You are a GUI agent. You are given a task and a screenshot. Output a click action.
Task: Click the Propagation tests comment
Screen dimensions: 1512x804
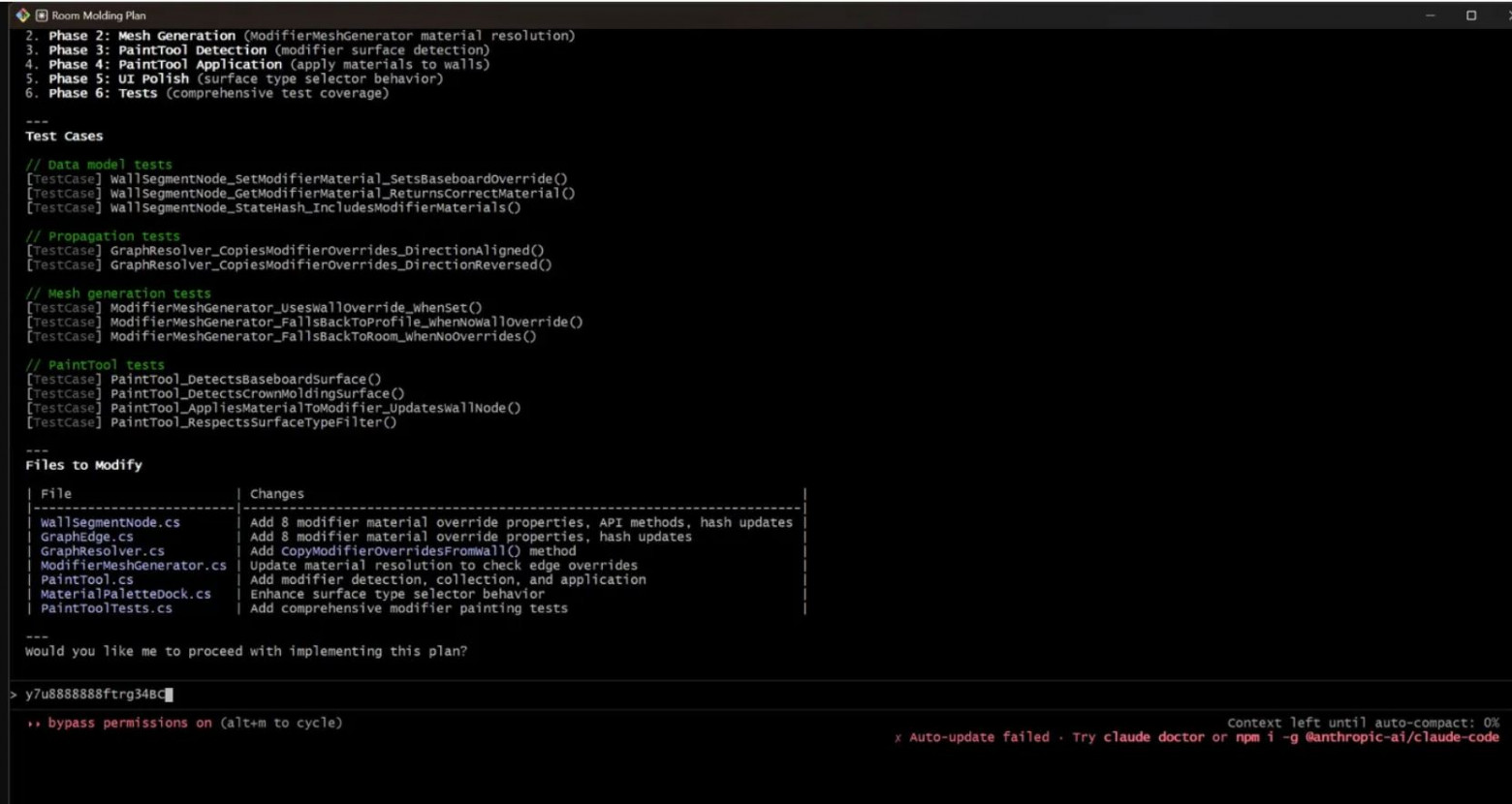pyautogui.click(x=103, y=236)
